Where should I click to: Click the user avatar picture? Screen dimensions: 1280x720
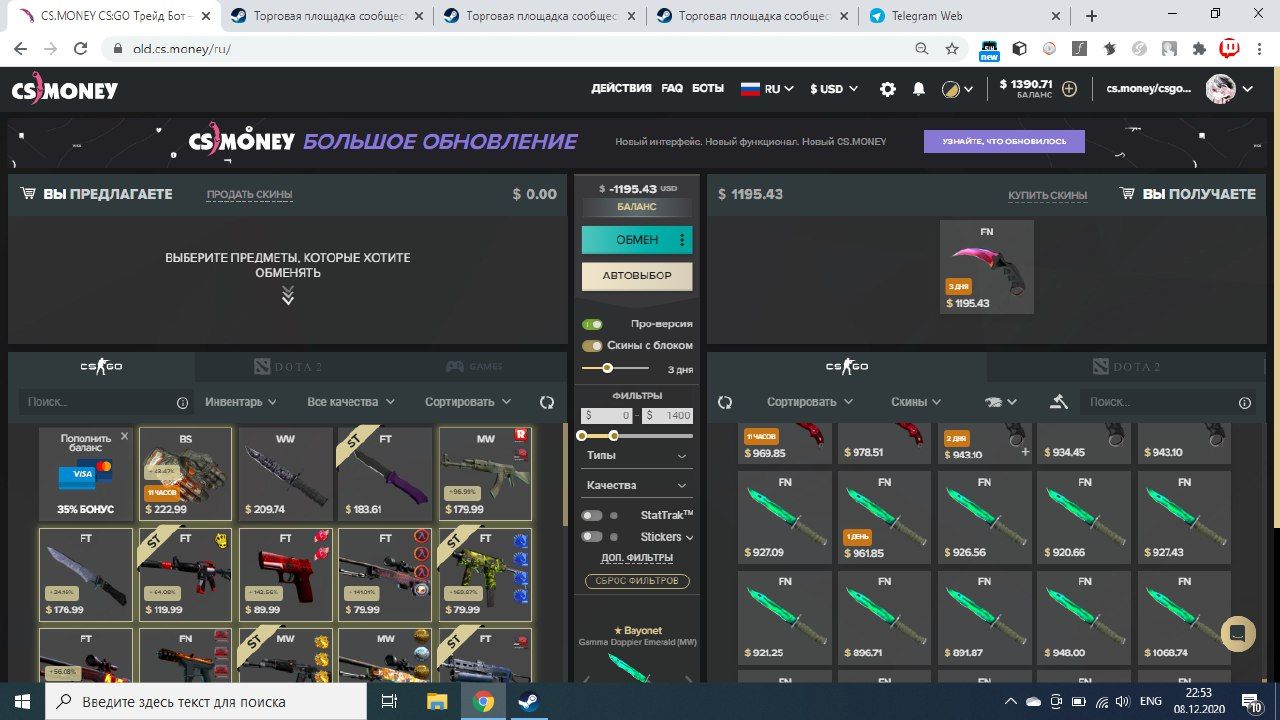(x=1221, y=89)
